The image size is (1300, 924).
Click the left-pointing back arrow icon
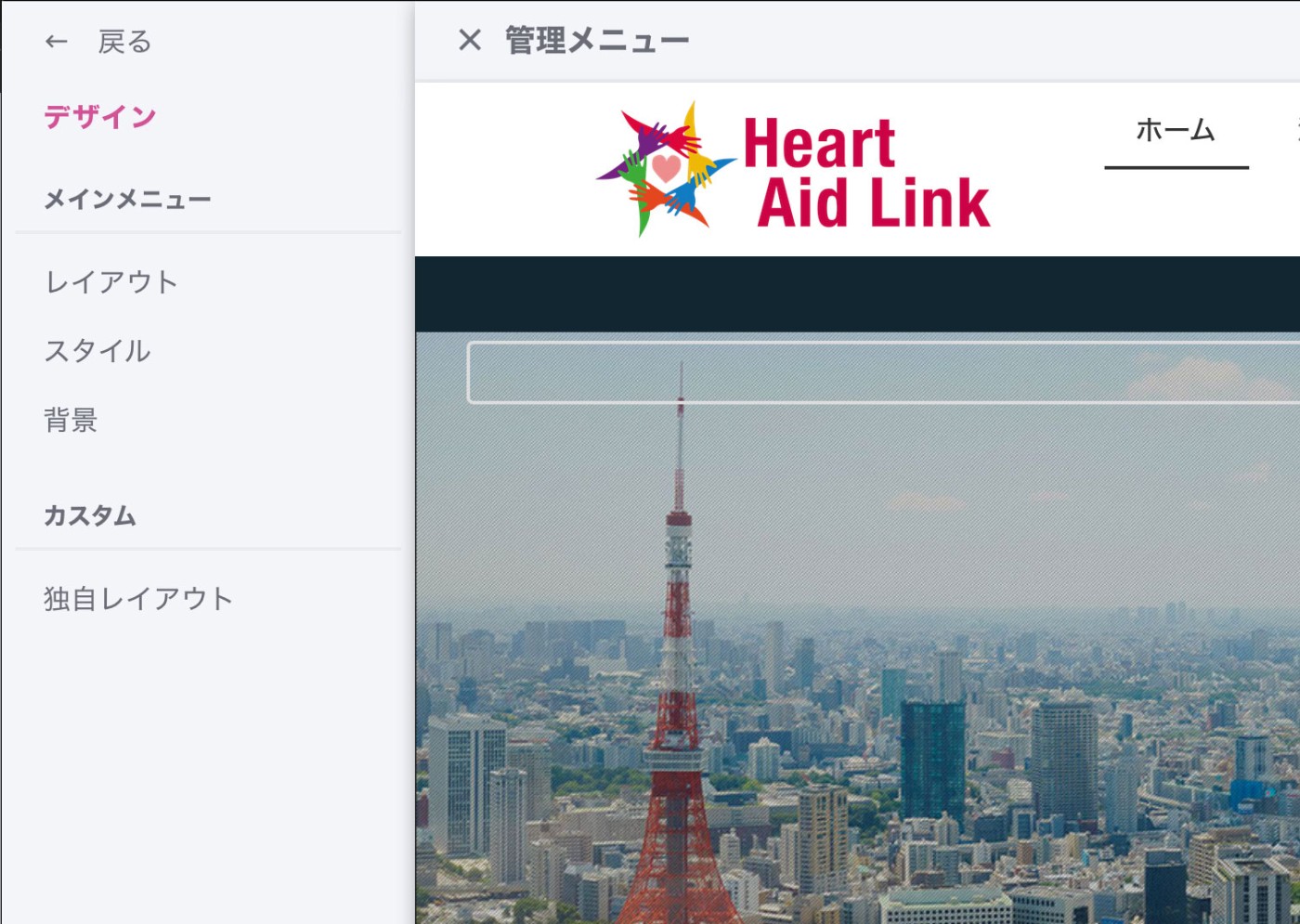57,42
